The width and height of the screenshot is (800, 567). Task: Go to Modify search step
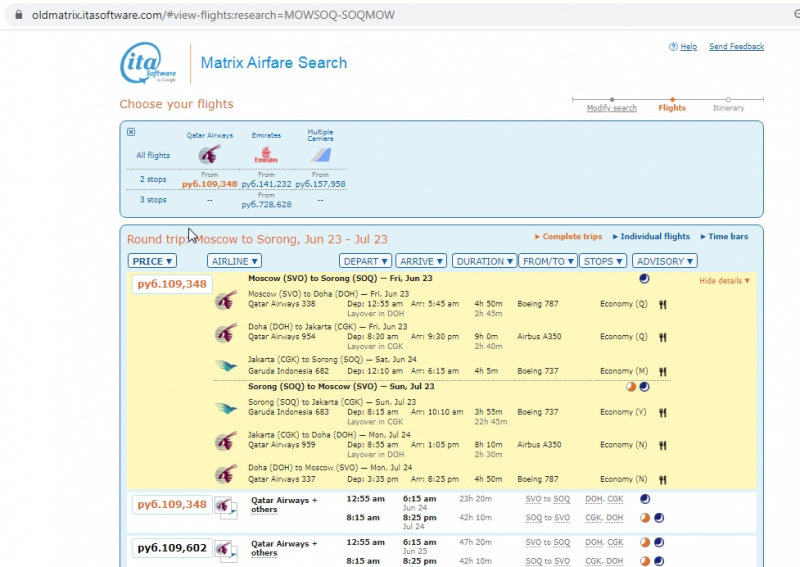tap(611, 108)
